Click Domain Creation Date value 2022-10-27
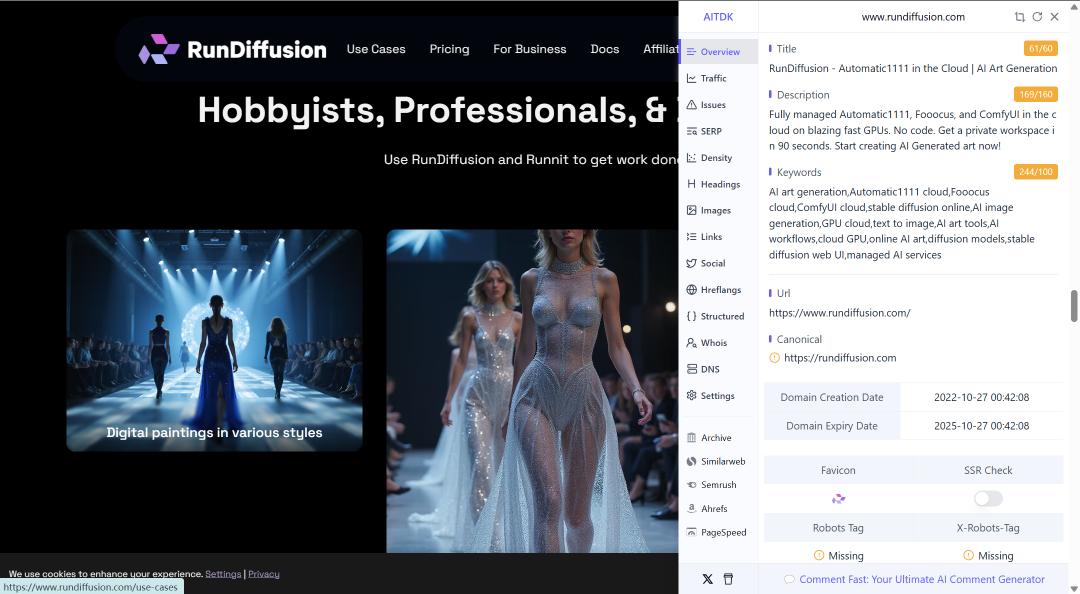The width and height of the screenshot is (1080, 594). click(x=982, y=397)
